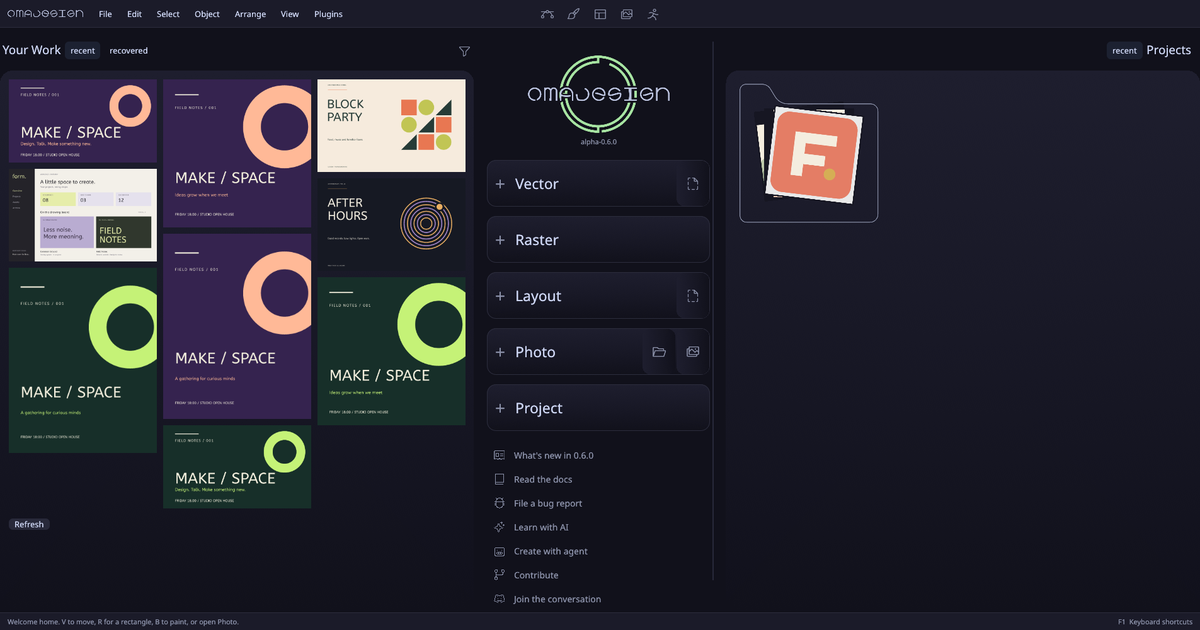The height and width of the screenshot is (630, 1200).
Task: Click the dashed file icon on the Layout row
Action: point(692,296)
